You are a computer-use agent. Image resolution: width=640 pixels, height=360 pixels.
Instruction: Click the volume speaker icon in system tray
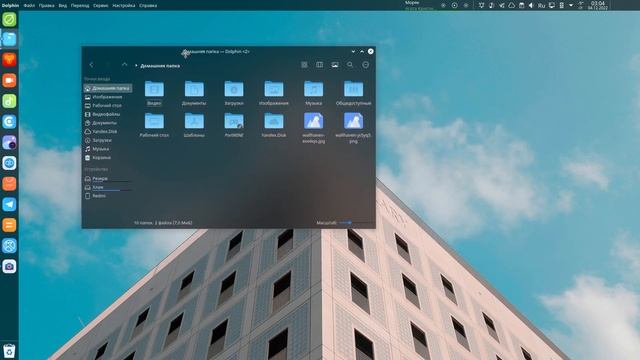[531, 5]
